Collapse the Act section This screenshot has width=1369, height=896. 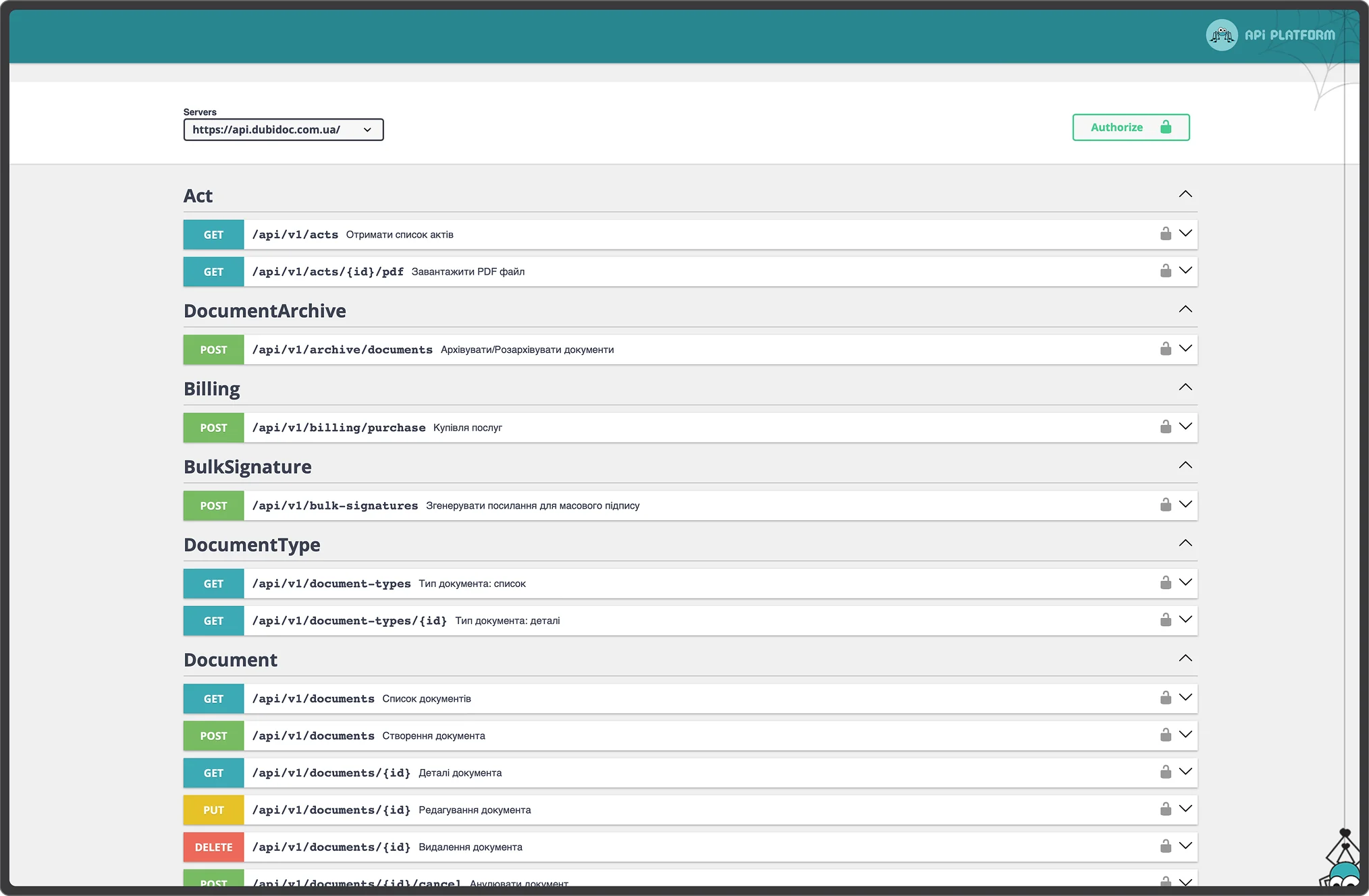coord(1185,194)
